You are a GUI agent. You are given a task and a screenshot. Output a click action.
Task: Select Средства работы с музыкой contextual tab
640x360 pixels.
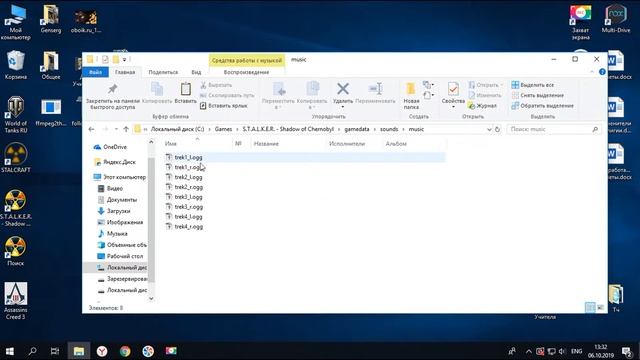247,60
